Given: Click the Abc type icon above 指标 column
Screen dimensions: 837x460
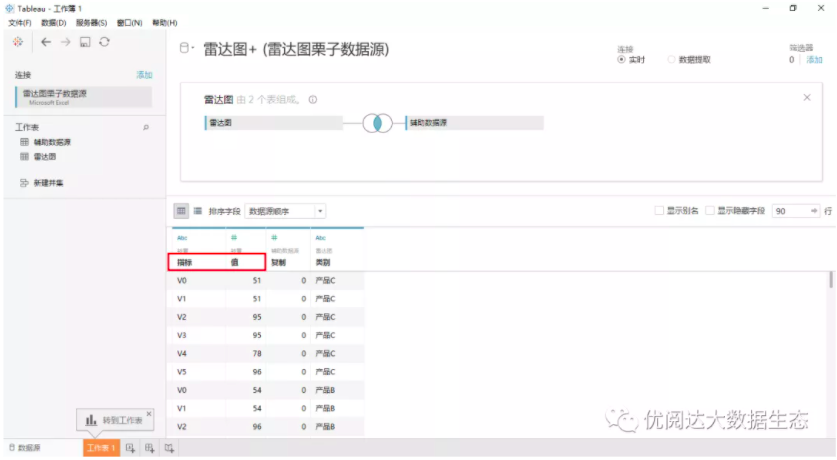Looking at the screenshot, I should (x=182, y=238).
